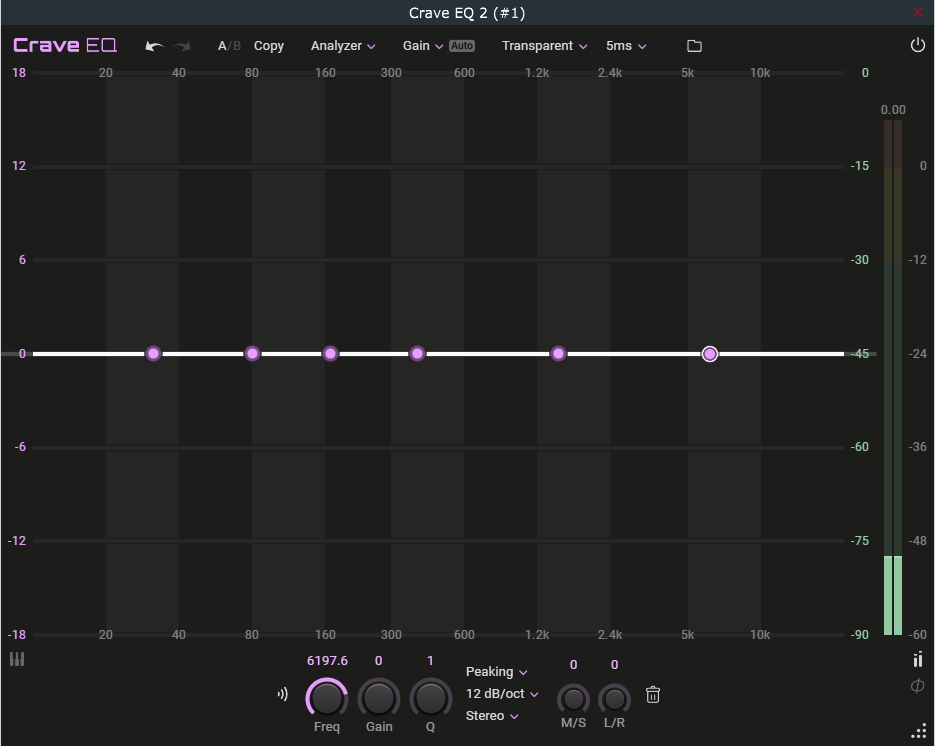Open the 5ms latency dropdown

pyautogui.click(x=626, y=46)
